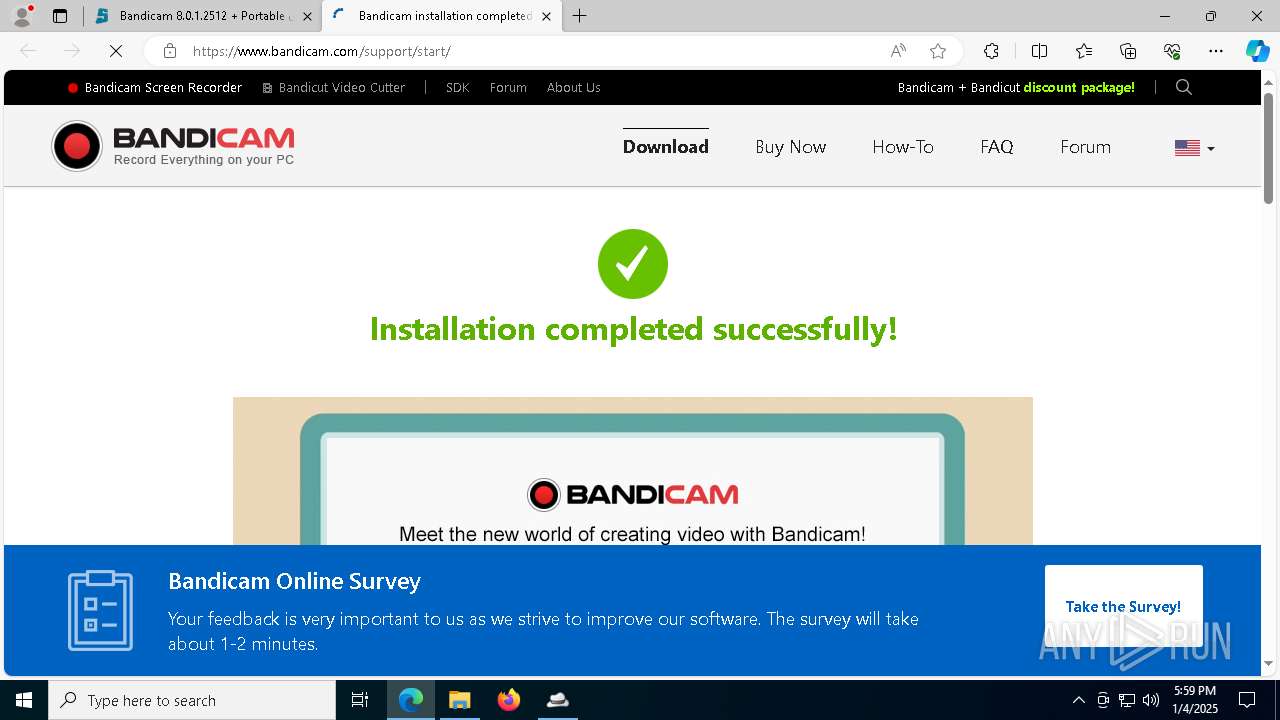Open the FAQ menu item

[997, 147]
